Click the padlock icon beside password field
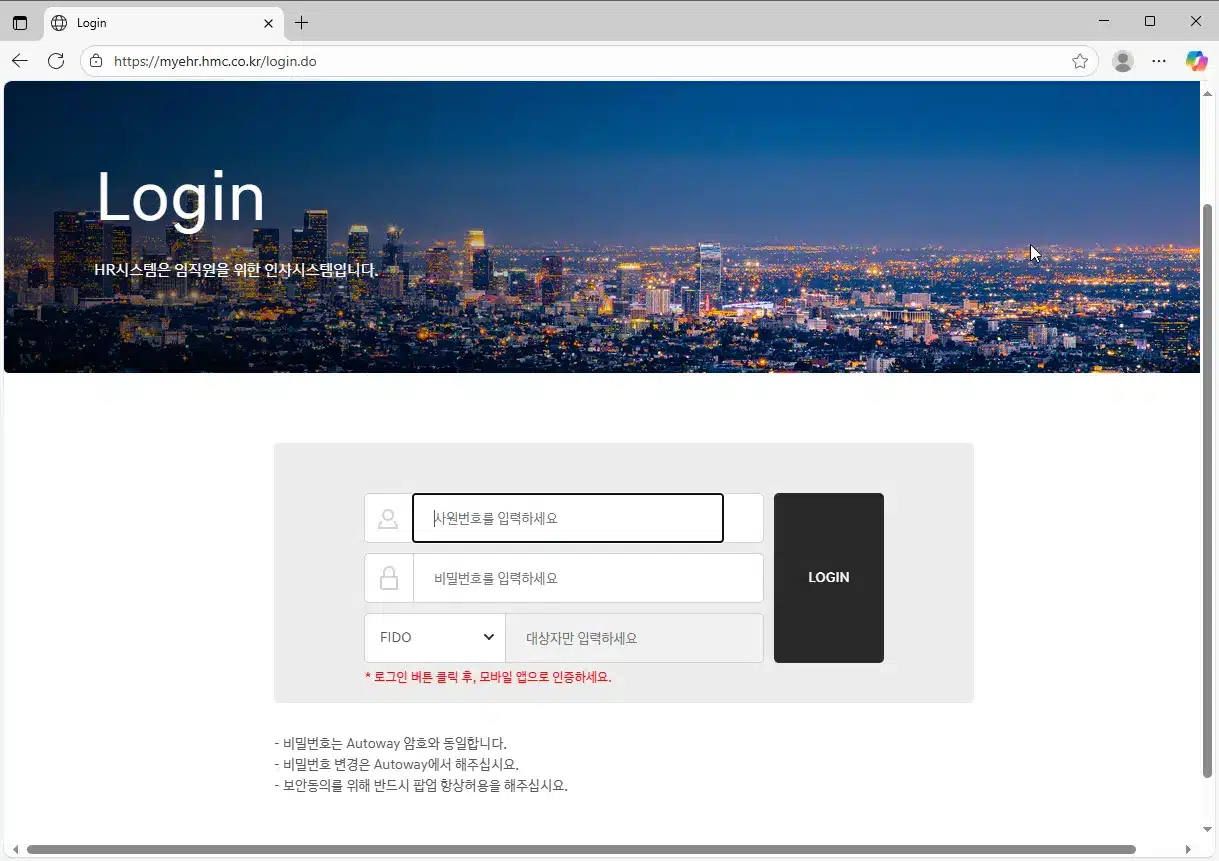 (388, 578)
